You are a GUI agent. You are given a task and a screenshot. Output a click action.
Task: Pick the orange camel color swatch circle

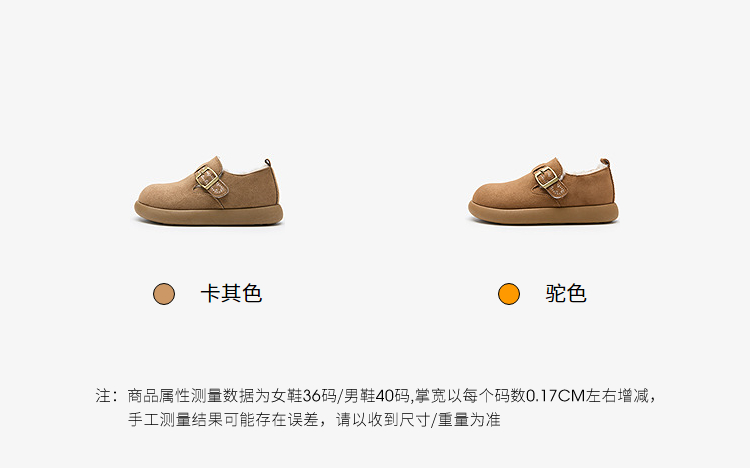coord(508,294)
